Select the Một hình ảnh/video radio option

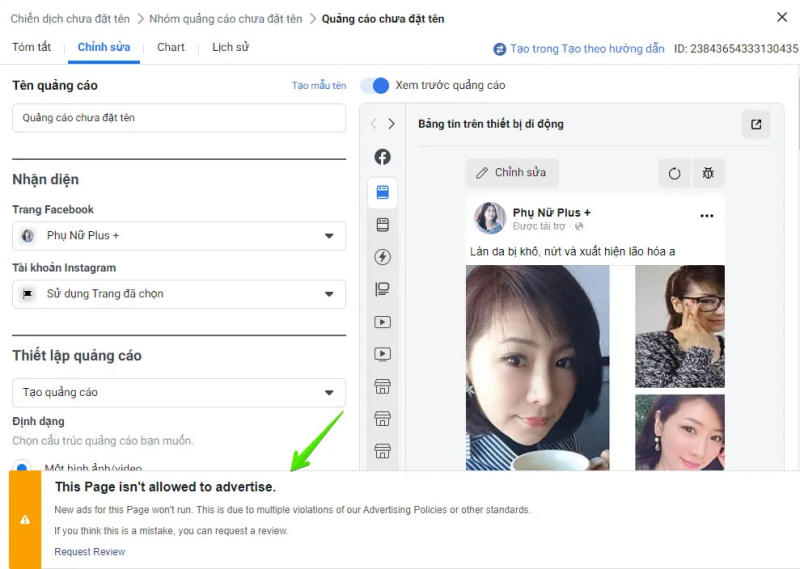(22, 466)
